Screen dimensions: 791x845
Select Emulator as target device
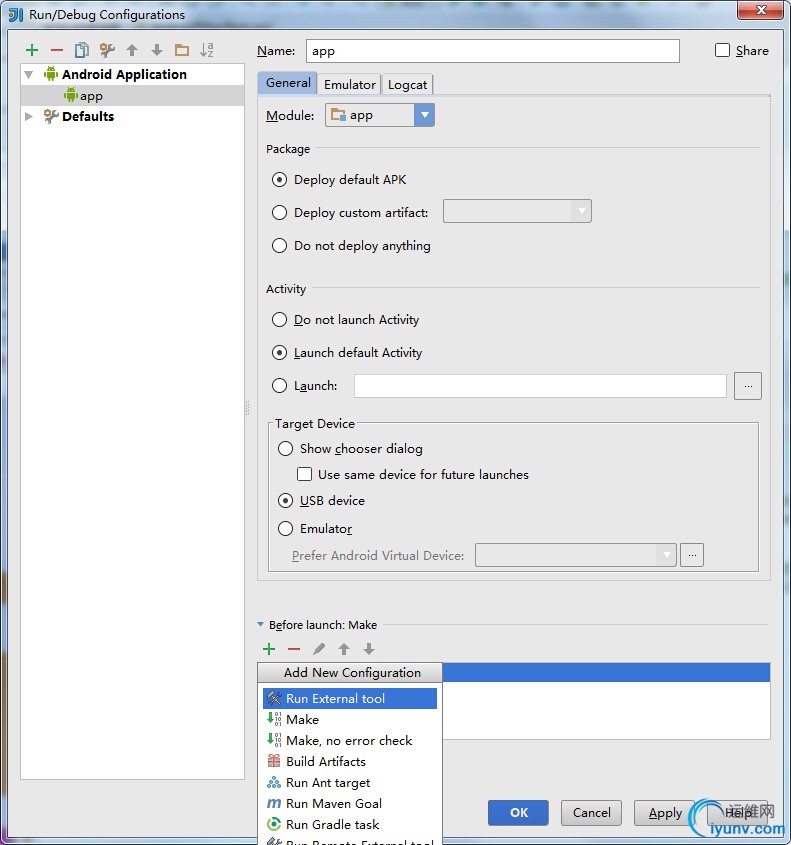click(285, 528)
